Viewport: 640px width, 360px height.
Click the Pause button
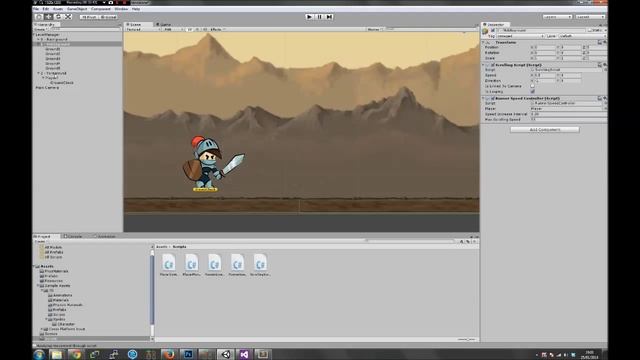tap(319, 17)
